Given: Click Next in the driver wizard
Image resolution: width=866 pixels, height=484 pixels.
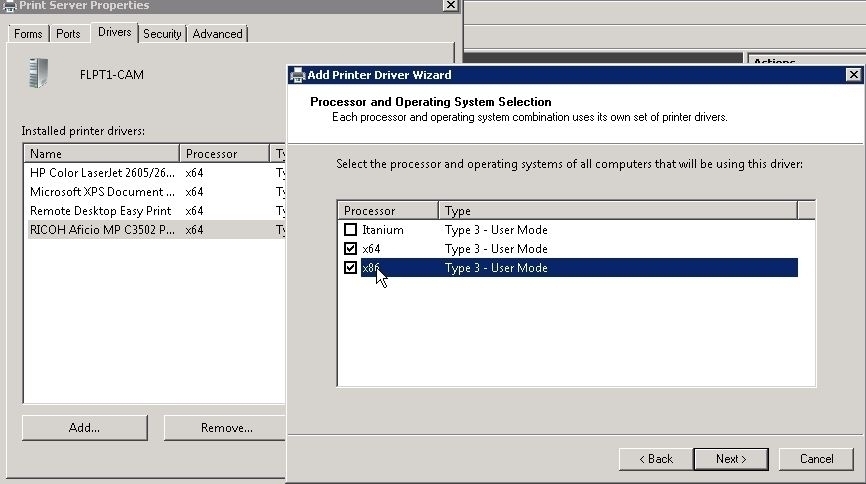Looking at the screenshot, I should tap(731, 459).
